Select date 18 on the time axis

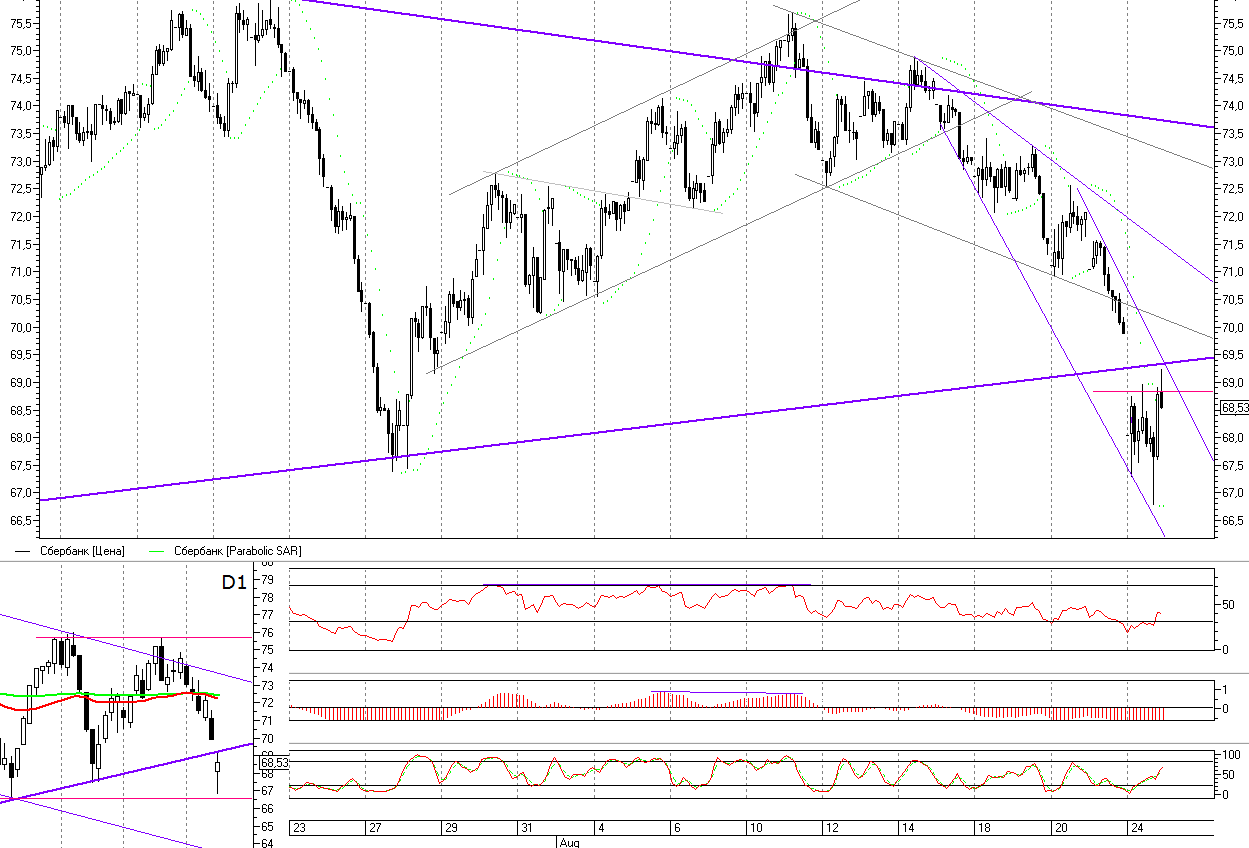[983, 828]
